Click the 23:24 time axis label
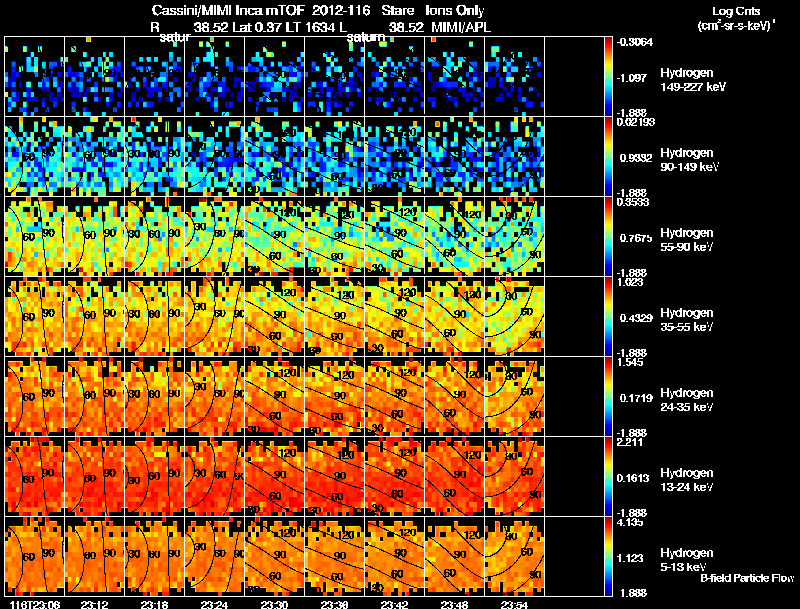 click(214, 604)
